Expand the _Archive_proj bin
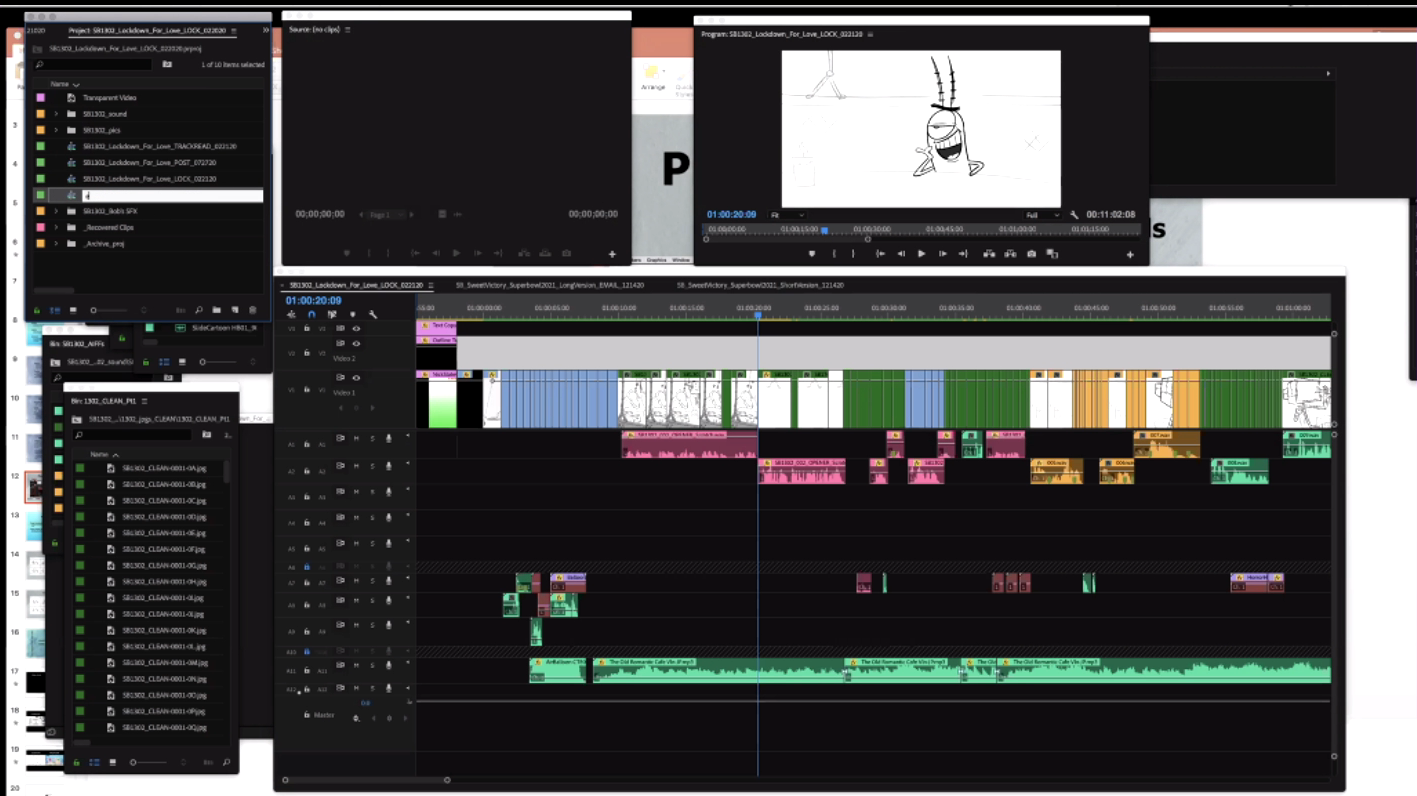This screenshot has width=1417, height=796. point(56,243)
